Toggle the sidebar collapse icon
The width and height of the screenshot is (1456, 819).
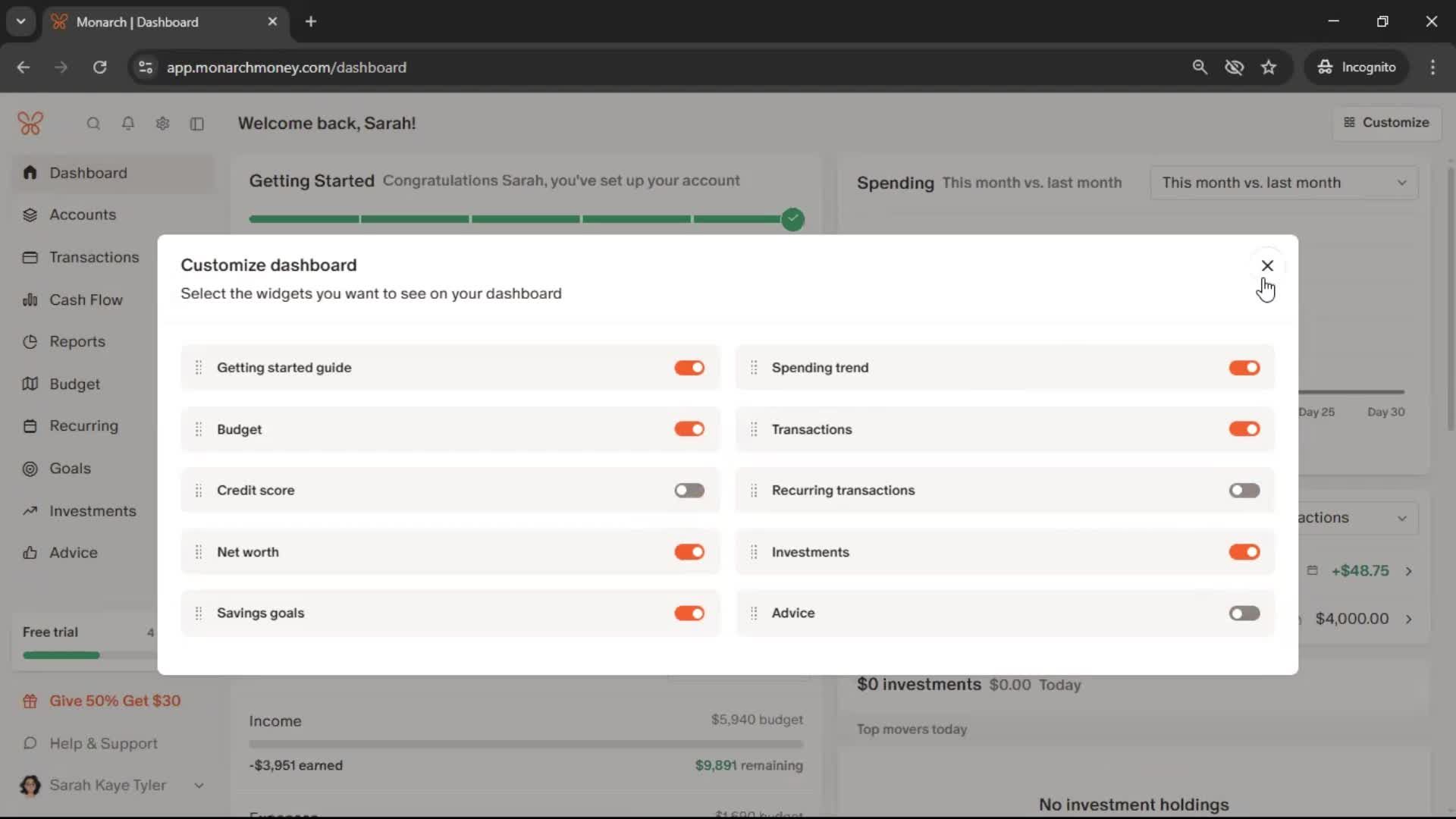[x=197, y=124]
